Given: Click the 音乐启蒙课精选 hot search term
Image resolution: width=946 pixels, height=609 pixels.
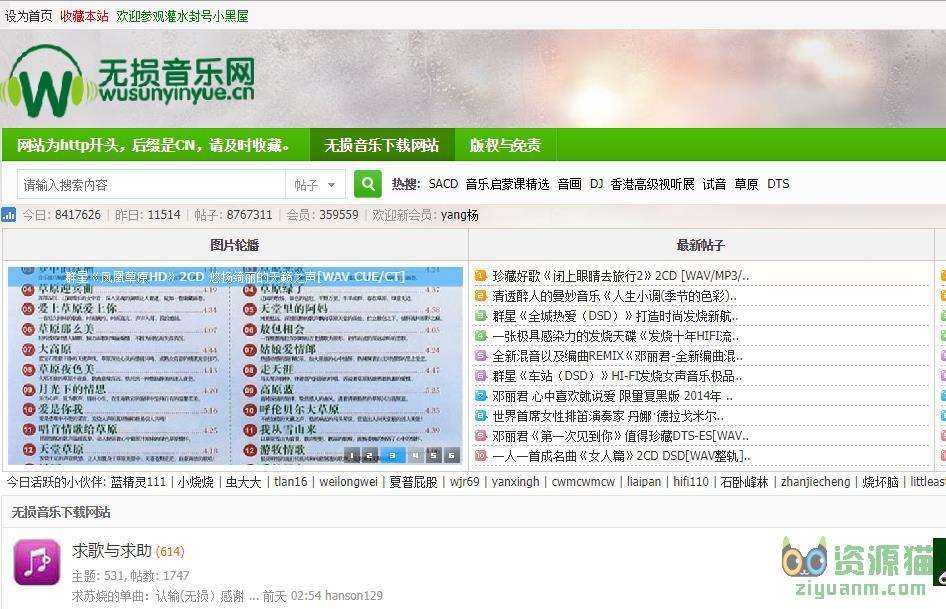Looking at the screenshot, I should tap(507, 184).
